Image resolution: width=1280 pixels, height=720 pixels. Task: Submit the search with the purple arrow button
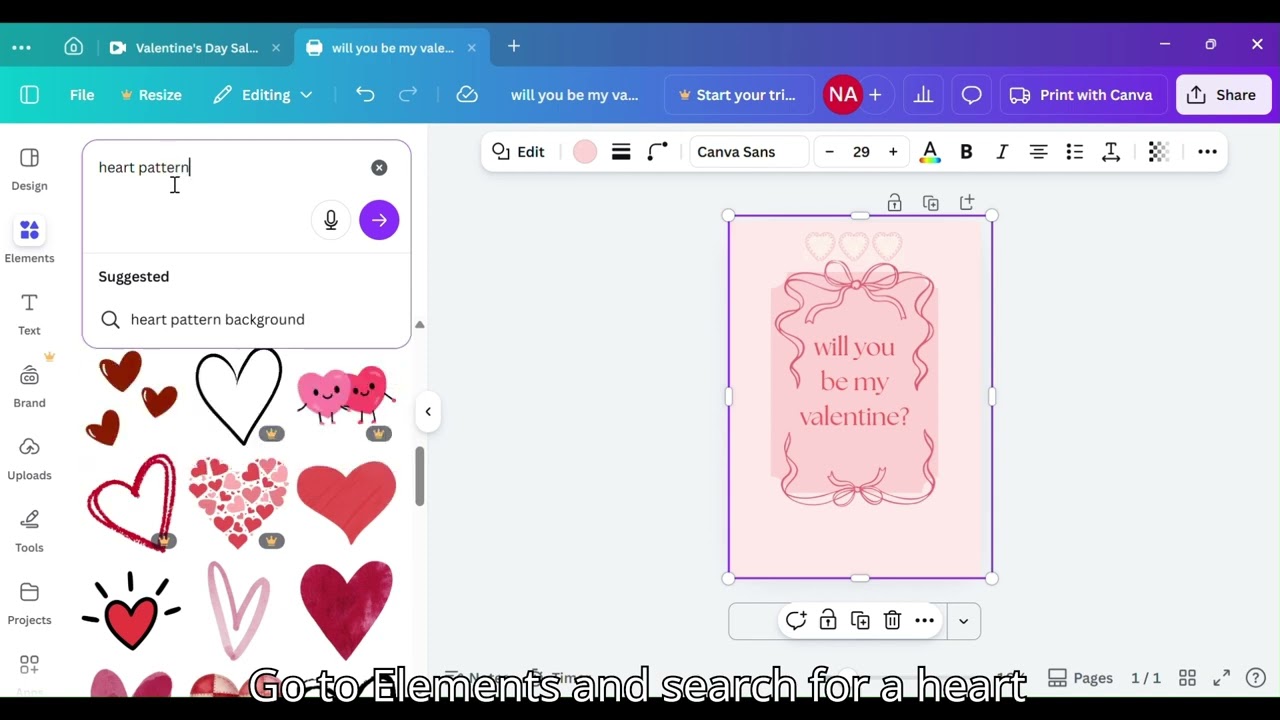tap(379, 220)
